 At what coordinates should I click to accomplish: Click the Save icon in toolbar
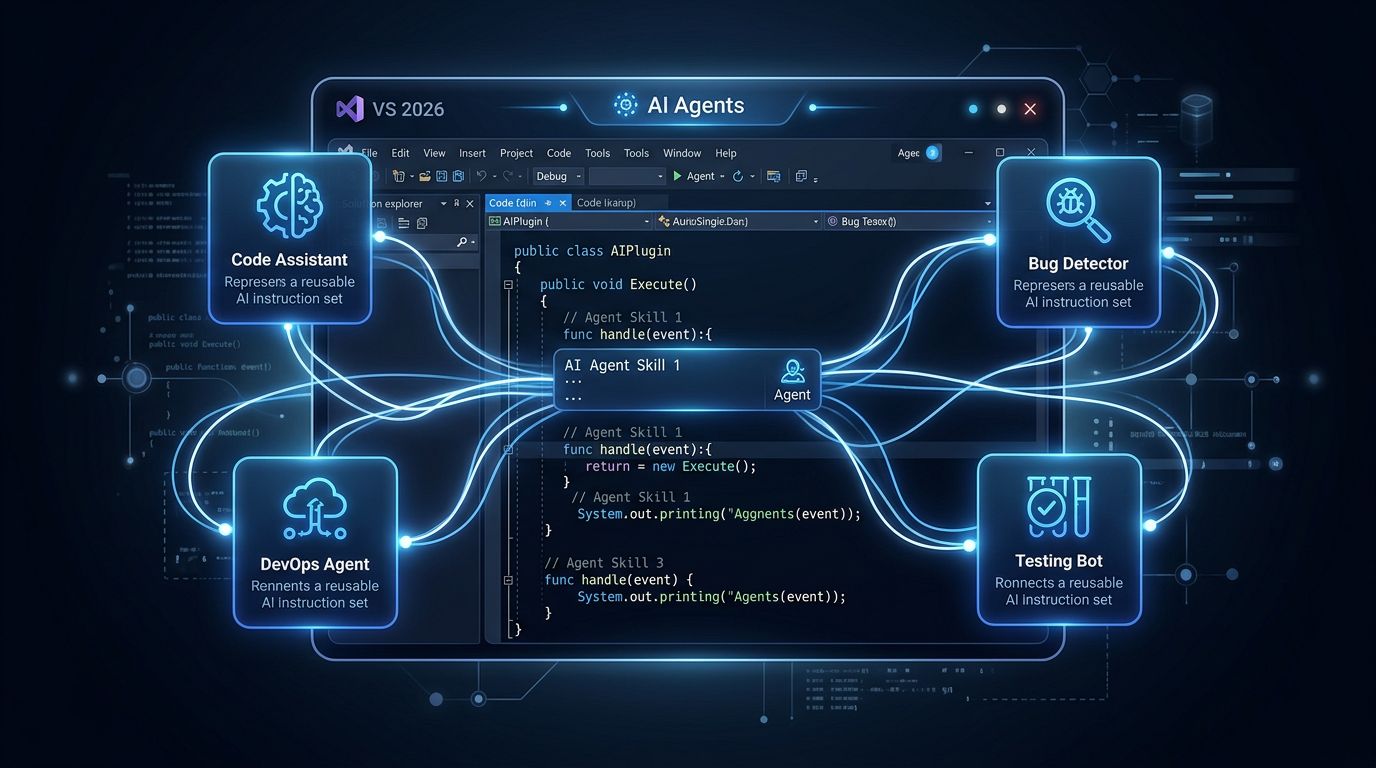pos(441,176)
